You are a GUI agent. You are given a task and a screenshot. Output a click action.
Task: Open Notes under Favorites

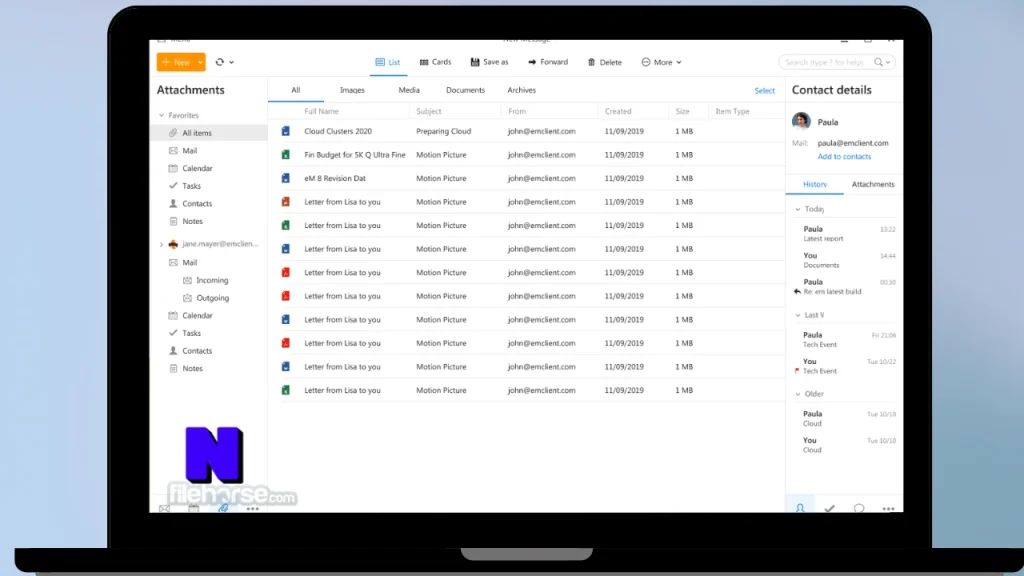pyautogui.click(x=192, y=221)
